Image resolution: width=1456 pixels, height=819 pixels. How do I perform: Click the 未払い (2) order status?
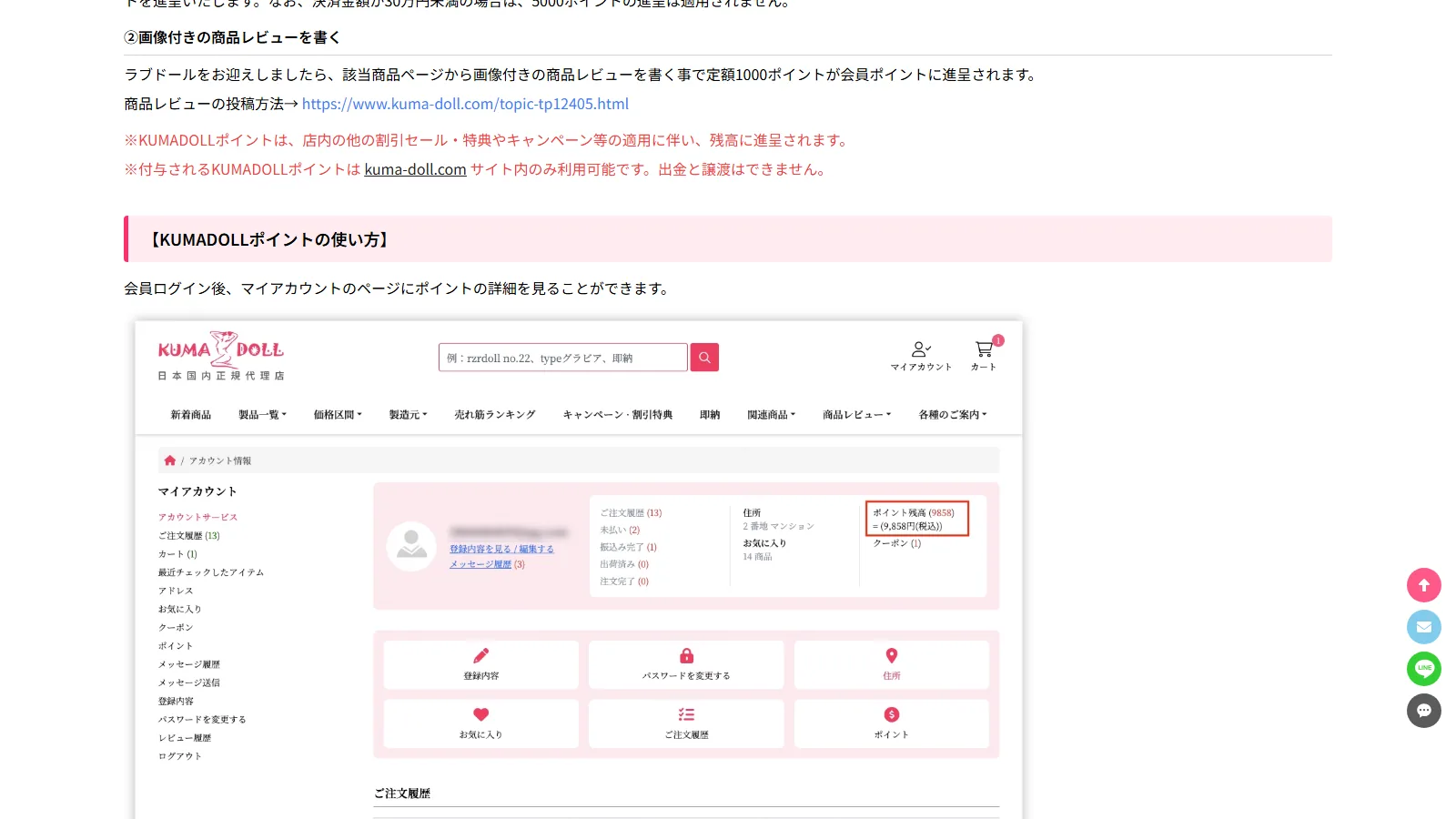pos(620,530)
